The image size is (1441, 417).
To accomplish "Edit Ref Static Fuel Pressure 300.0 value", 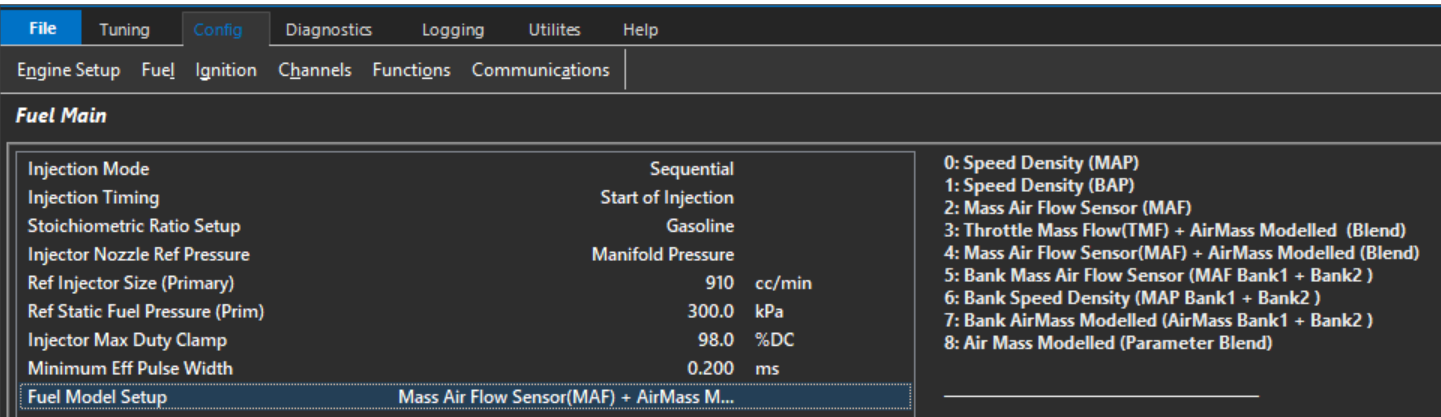I will click(x=711, y=311).
